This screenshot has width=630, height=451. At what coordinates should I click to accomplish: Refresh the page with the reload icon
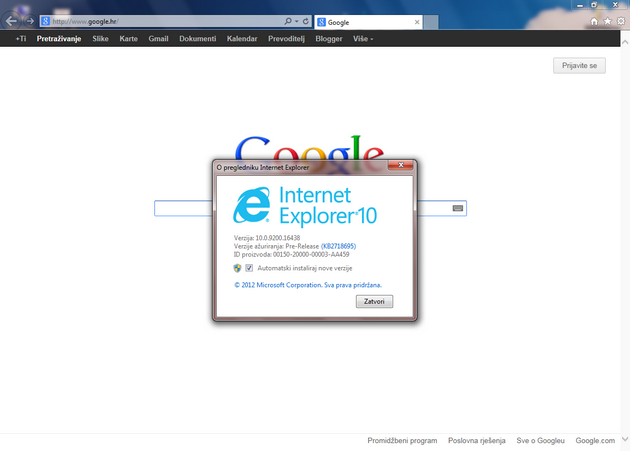306,21
